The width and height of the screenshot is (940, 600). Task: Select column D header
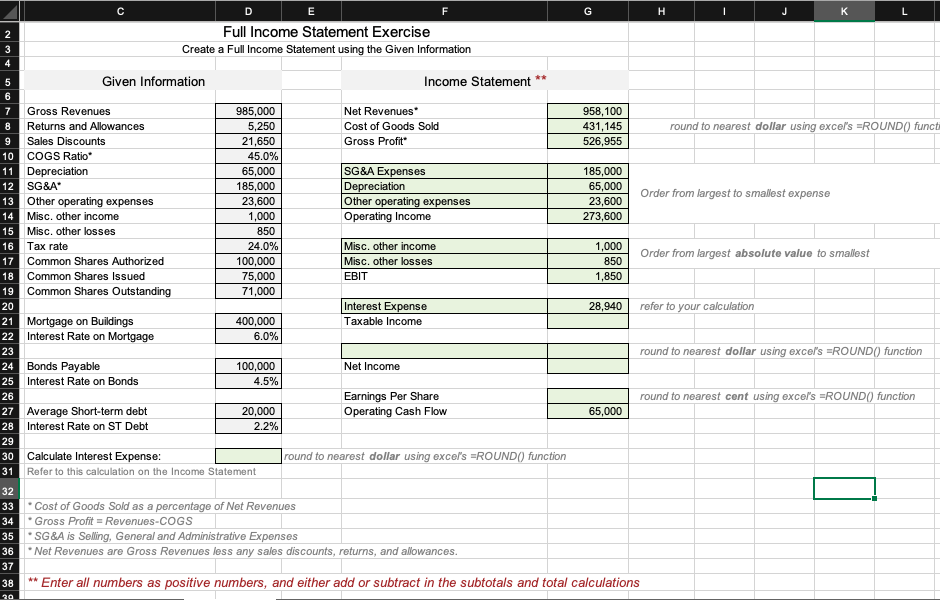[247, 11]
